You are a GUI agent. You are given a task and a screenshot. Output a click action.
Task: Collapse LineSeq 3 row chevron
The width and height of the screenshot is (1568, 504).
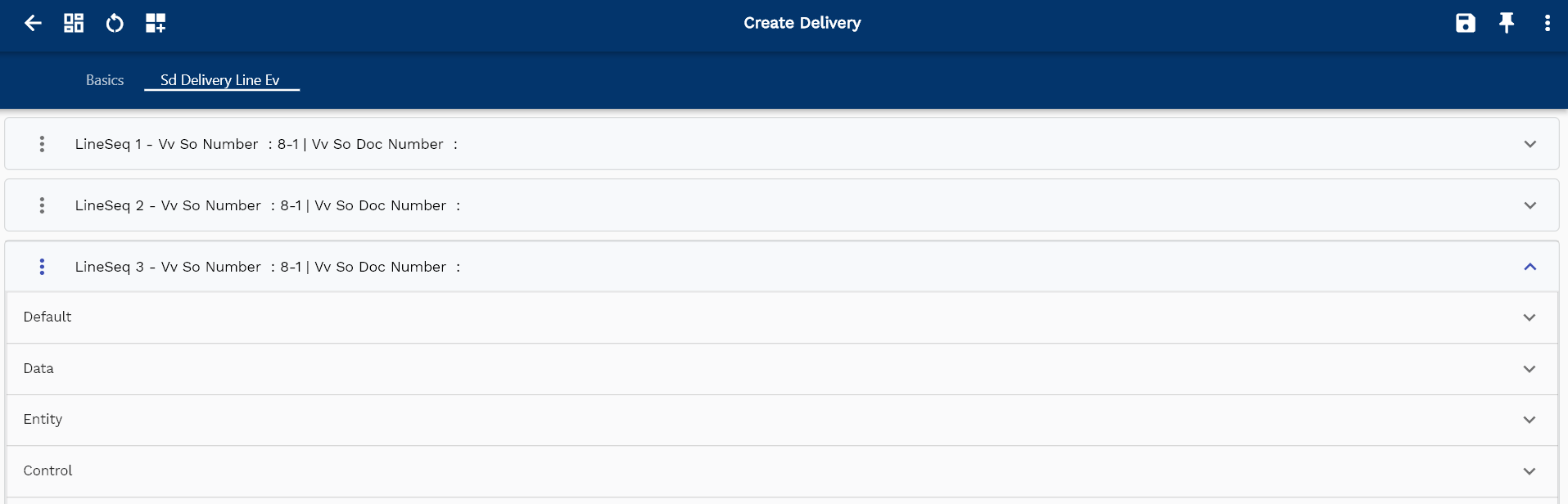[x=1530, y=267]
